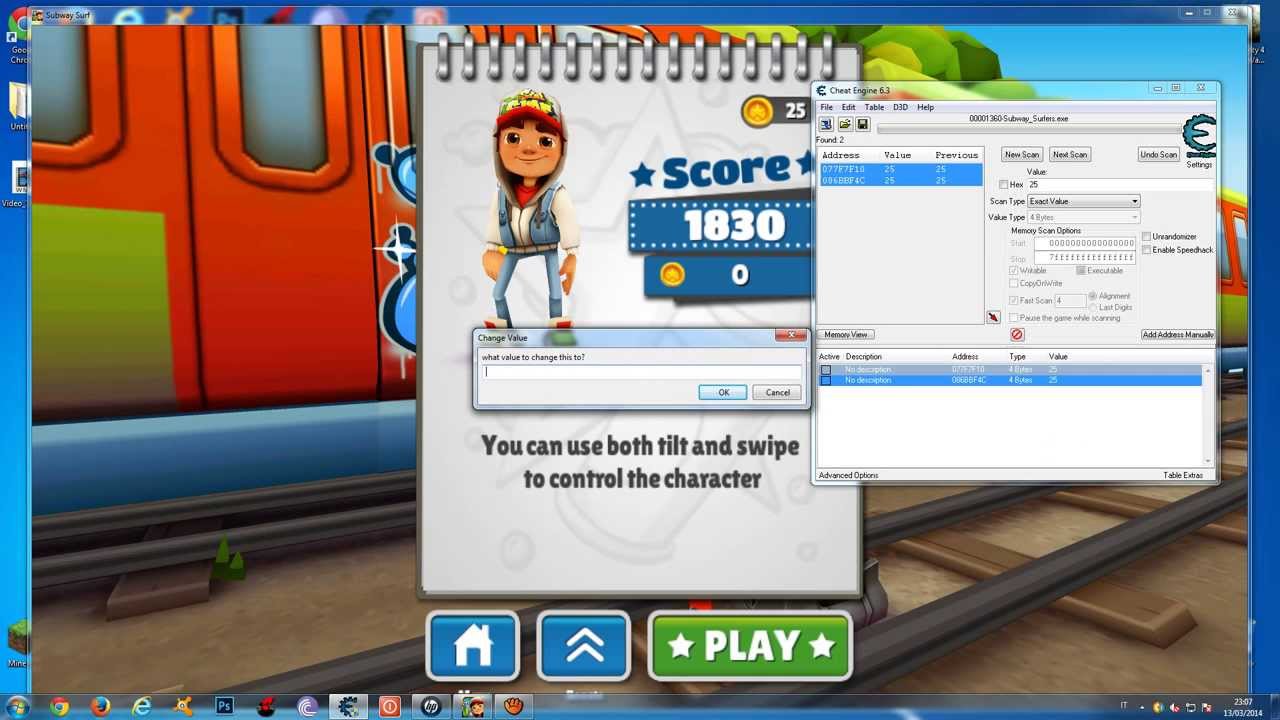Image resolution: width=1280 pixels, height=720 pixels.
Task: Click the Change Value input field
Action: click(641, 372)
